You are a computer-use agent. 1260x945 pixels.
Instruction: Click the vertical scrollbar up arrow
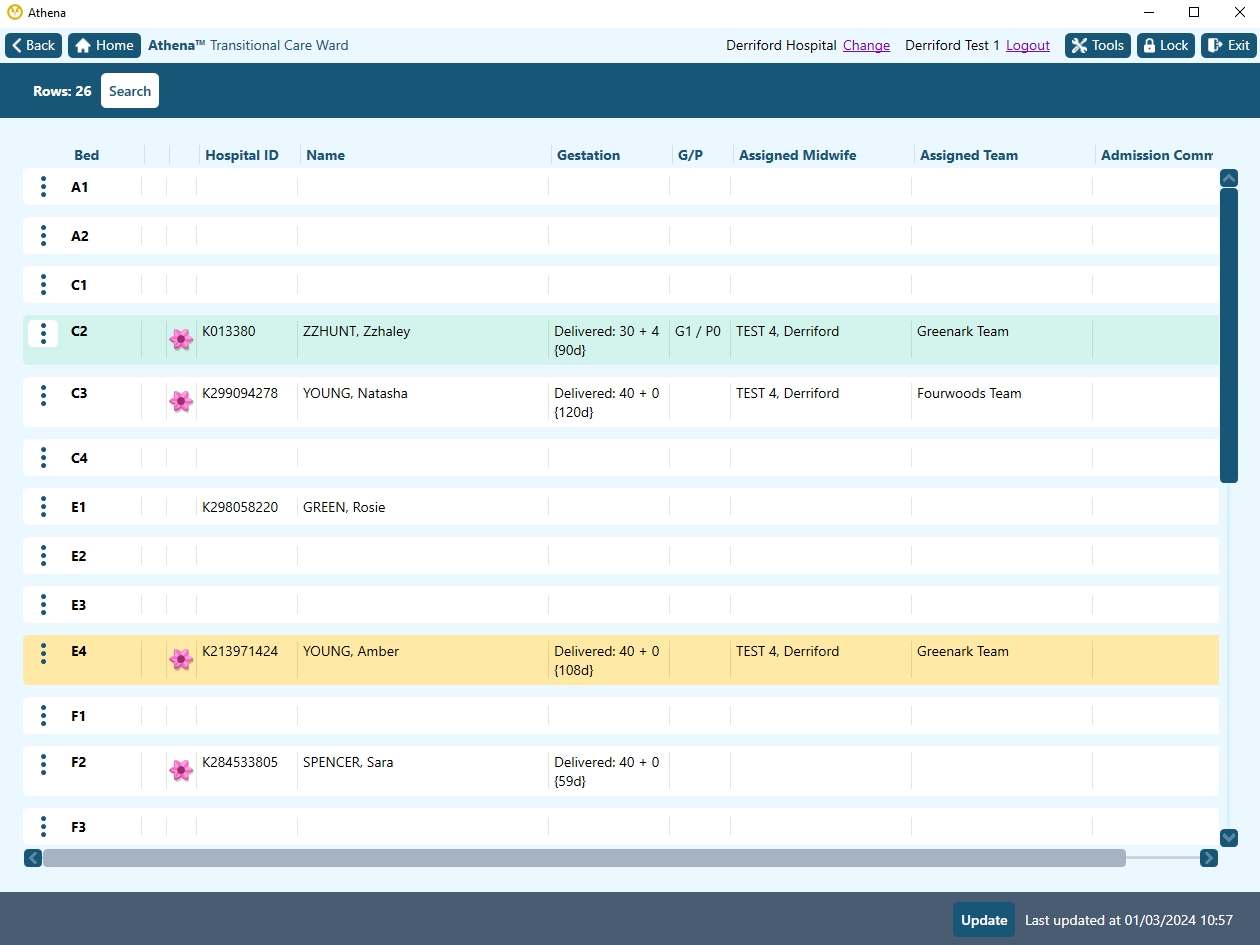(x=1230, y=178)
